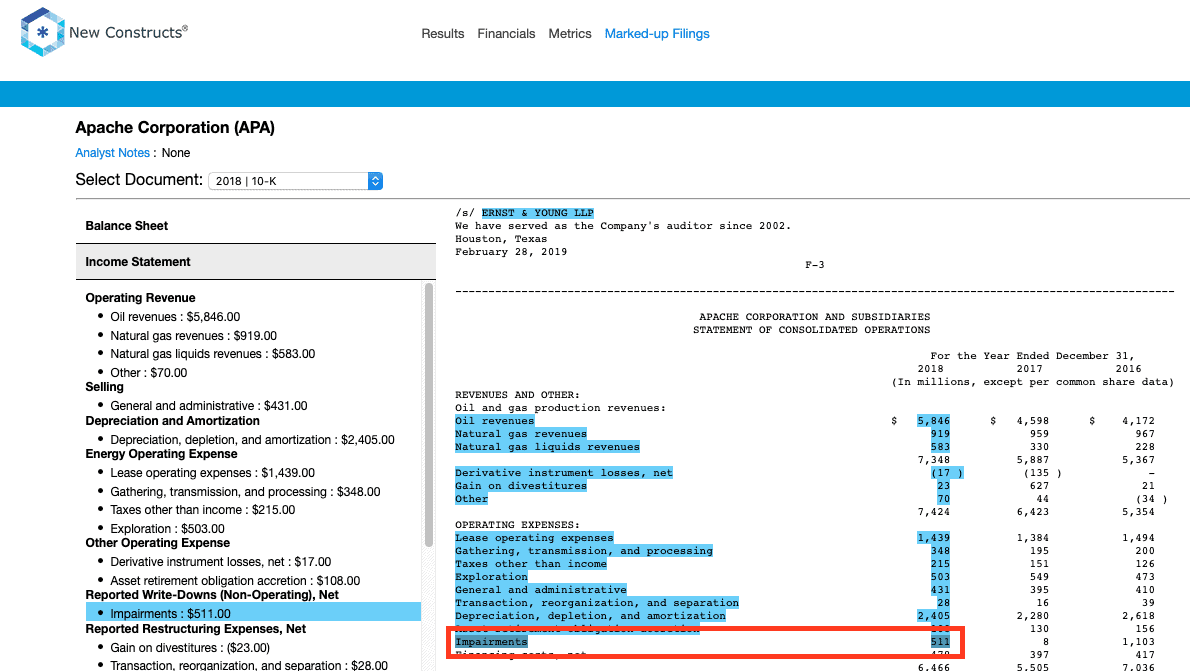The width and height of the screenshot is (1190, 671).
Task: Open the Select Document dropdown
Action: point(295,181)
